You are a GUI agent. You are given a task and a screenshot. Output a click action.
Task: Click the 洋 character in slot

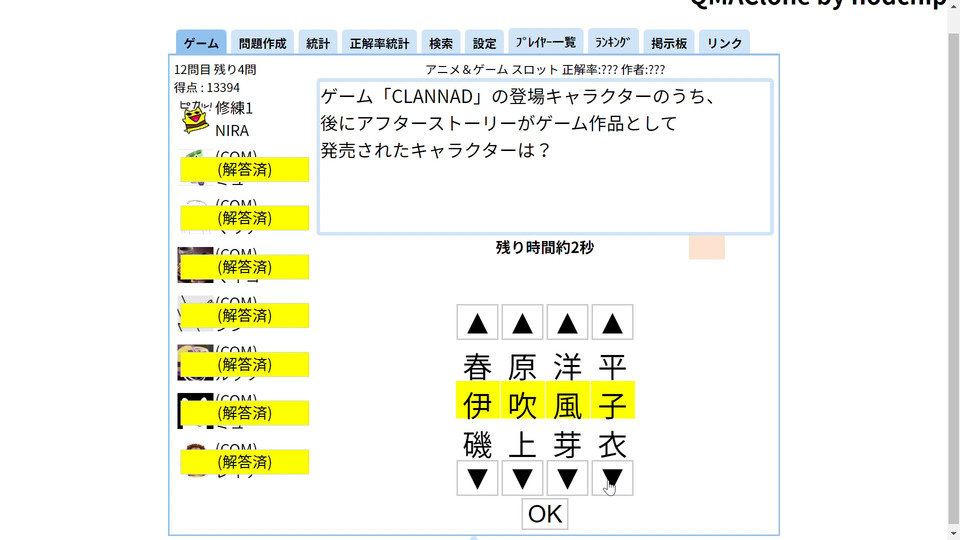[x=568, y=367]
